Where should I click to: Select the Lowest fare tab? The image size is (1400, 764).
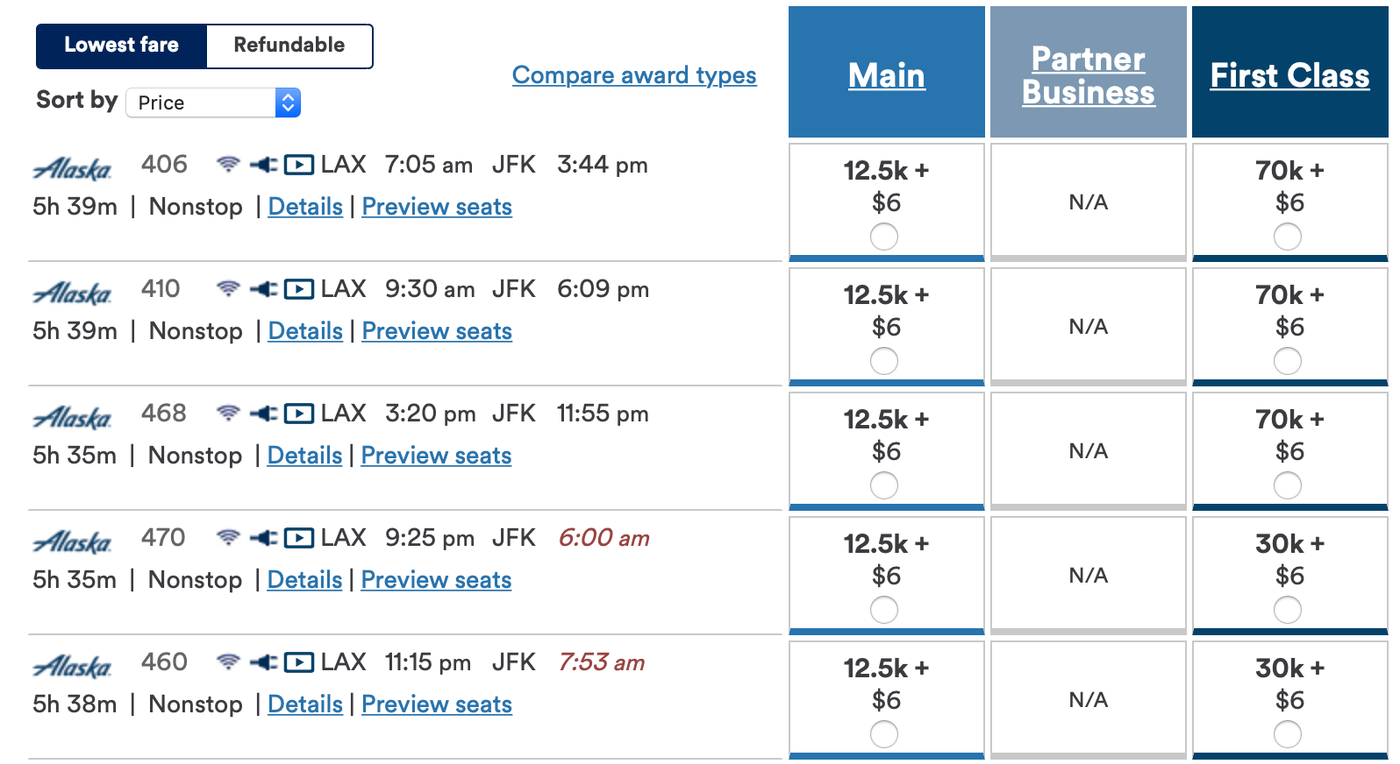pos(122,45)
